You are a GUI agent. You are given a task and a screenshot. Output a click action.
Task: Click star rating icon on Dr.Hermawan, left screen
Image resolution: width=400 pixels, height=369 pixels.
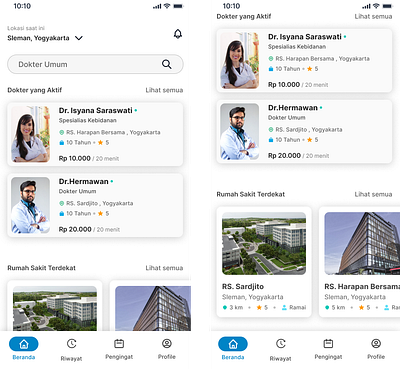point(100,213)
